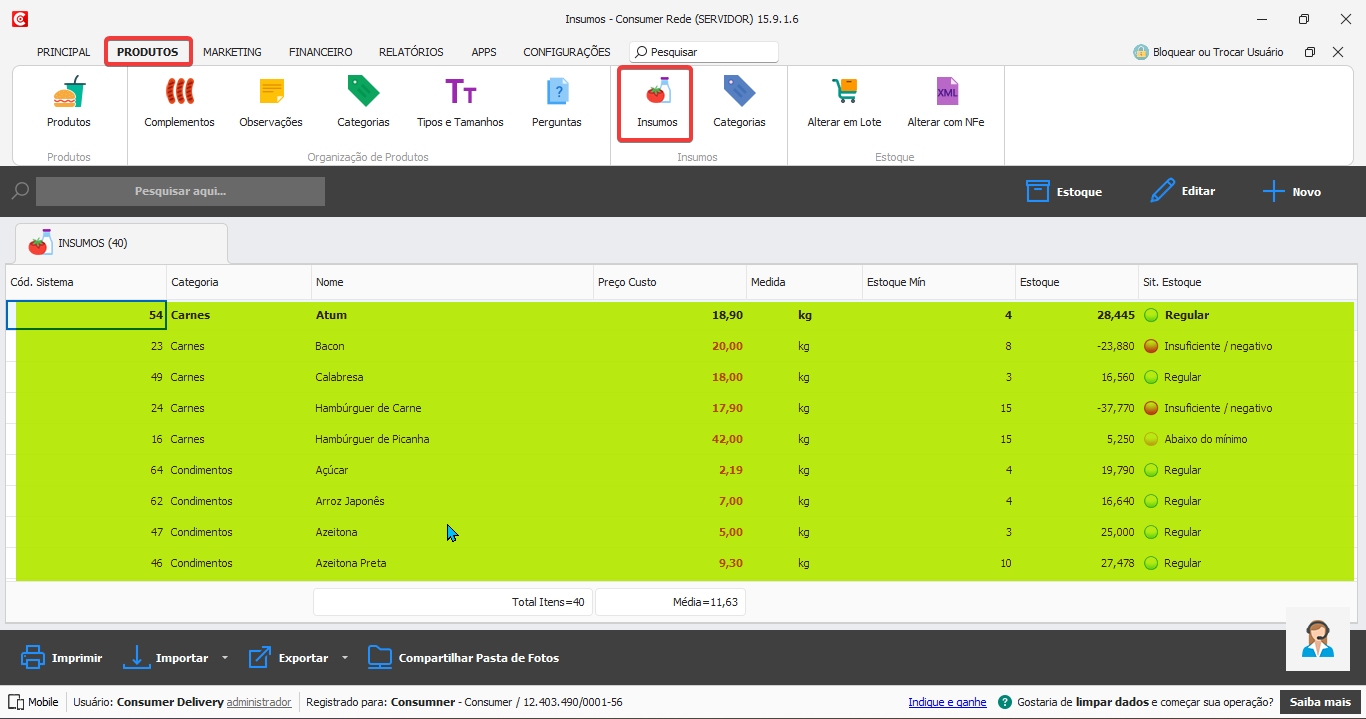
Task: Switch to the FINANCEIRO menu tab
Action: (320, 52)
